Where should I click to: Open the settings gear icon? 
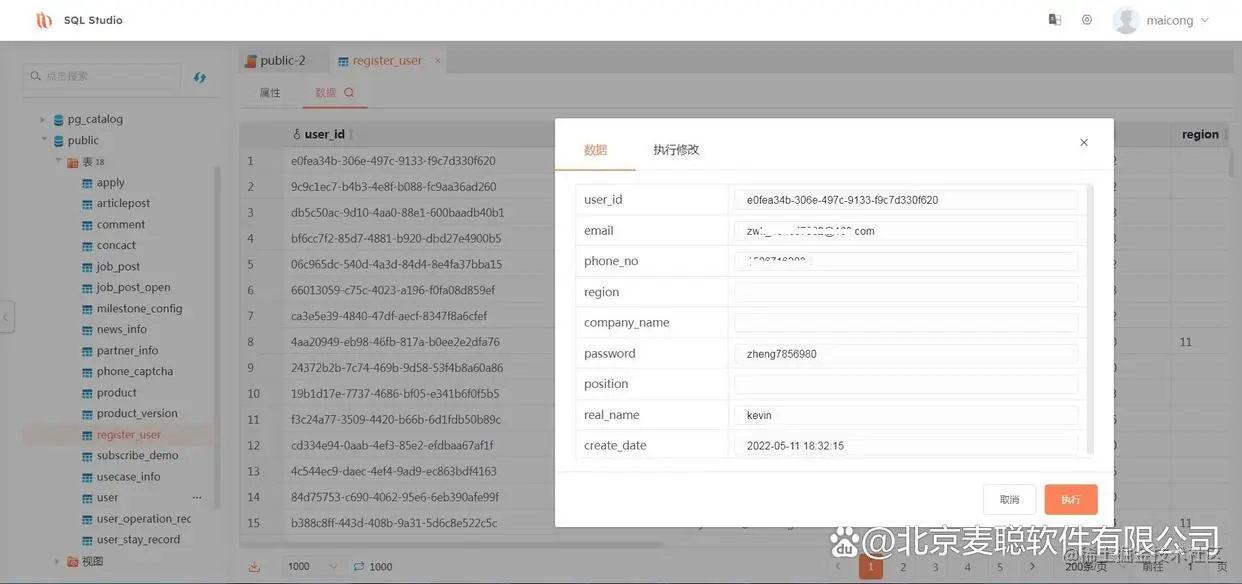pyautogui.click(x=1087, y=19)
